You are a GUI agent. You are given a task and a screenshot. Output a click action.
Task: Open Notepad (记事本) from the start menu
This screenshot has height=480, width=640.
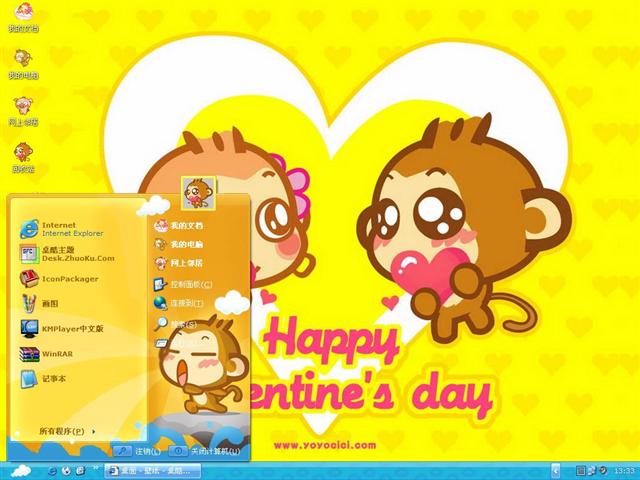point(43,379)
